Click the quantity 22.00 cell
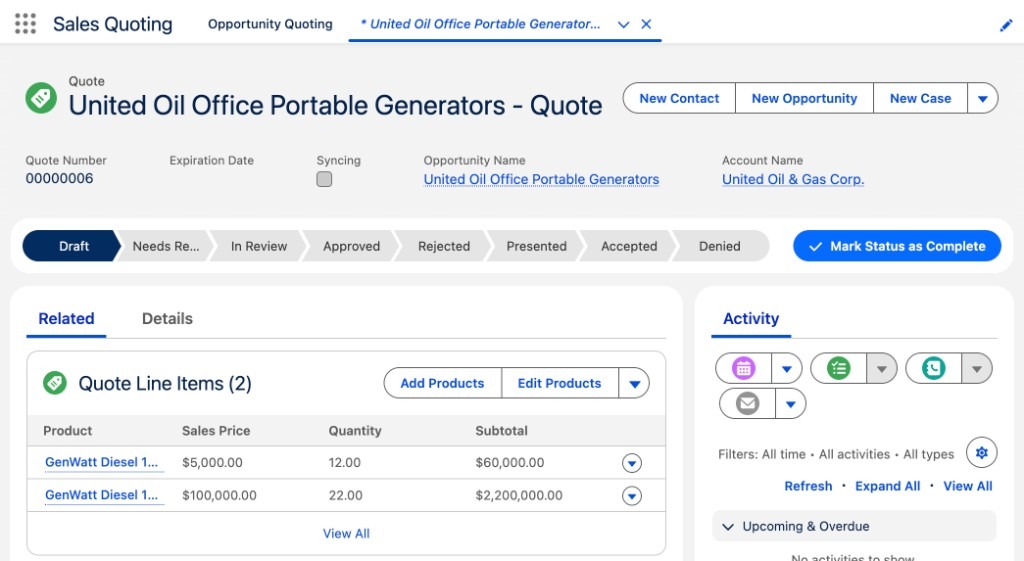The image size is (1024, 561). 345,495
